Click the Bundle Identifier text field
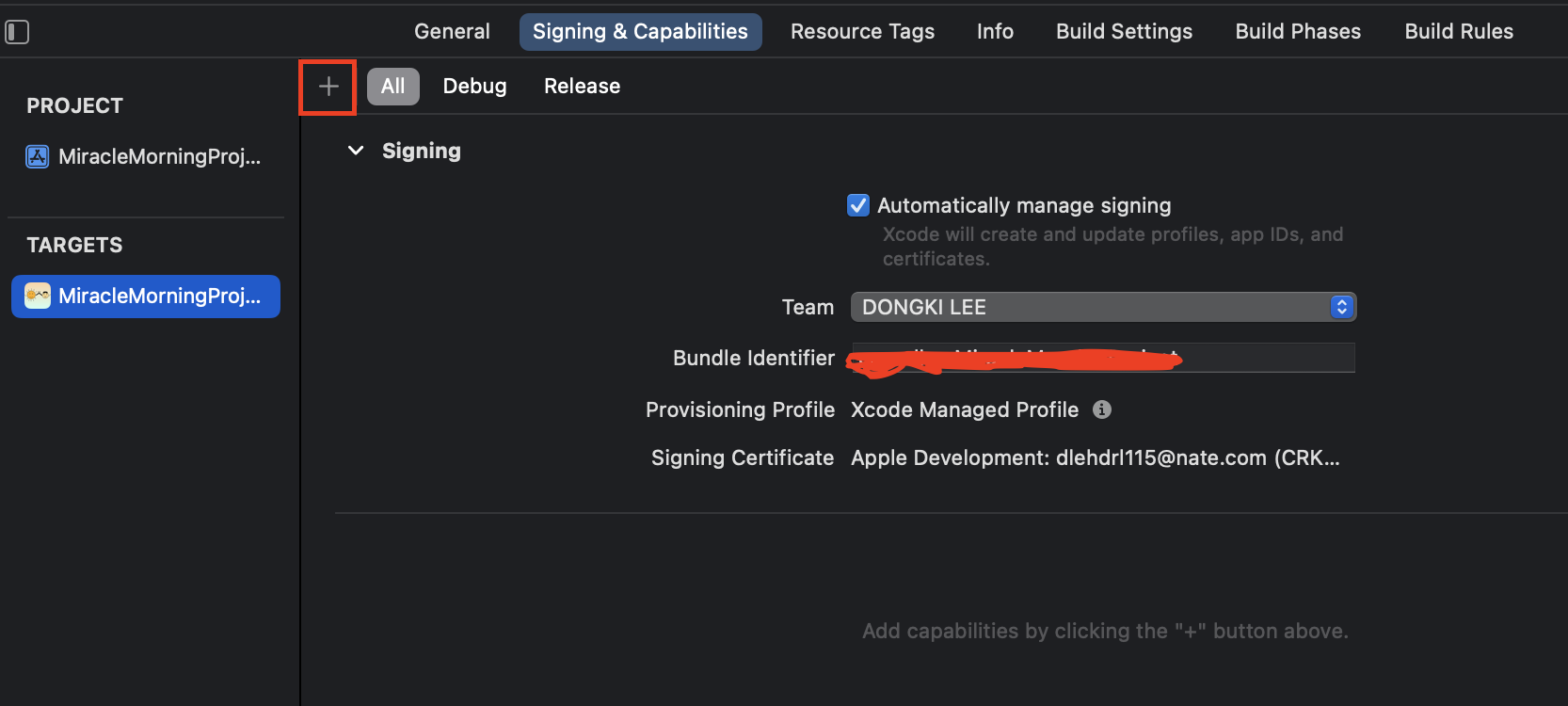 (x=1103, y=358)
